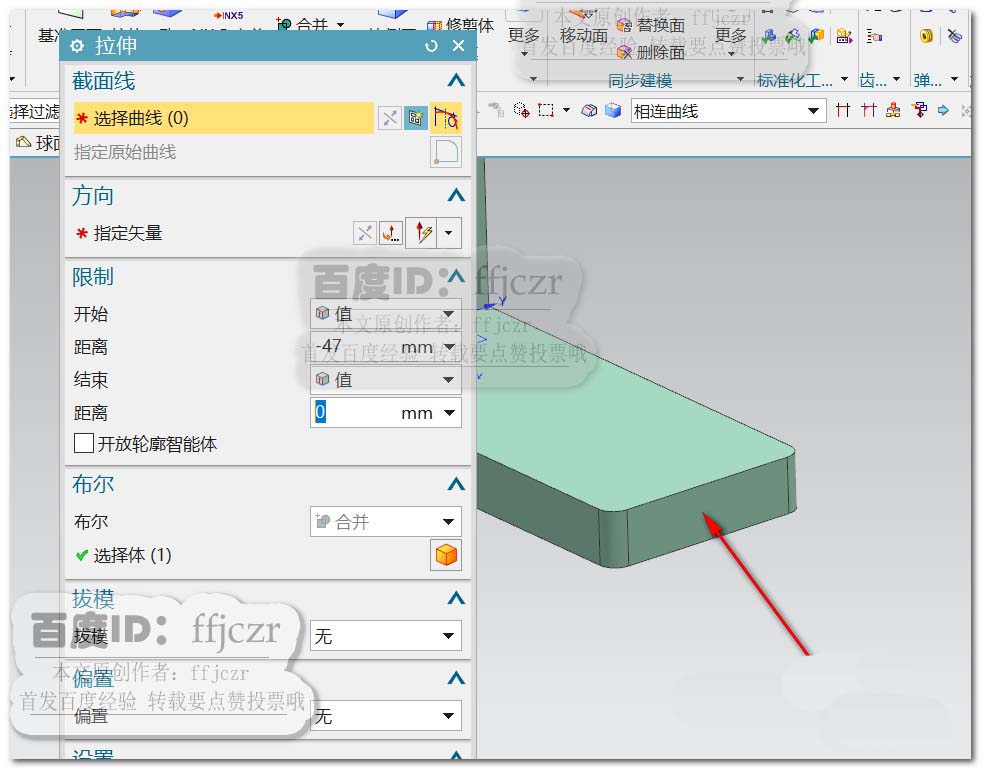982x770 pixels.
Task: Collapse the 截面线 section
Action: (x=456, y=80)
